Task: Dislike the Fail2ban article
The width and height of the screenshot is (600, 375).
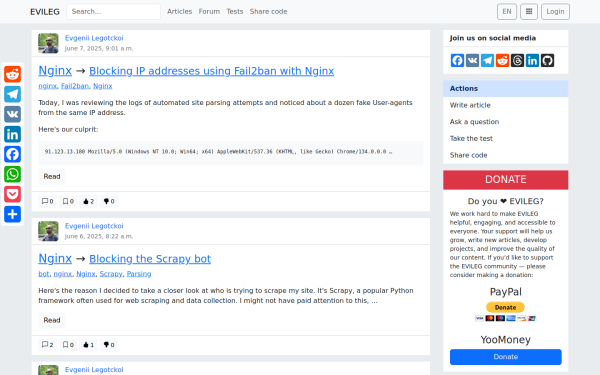Action: coord(109,201)
